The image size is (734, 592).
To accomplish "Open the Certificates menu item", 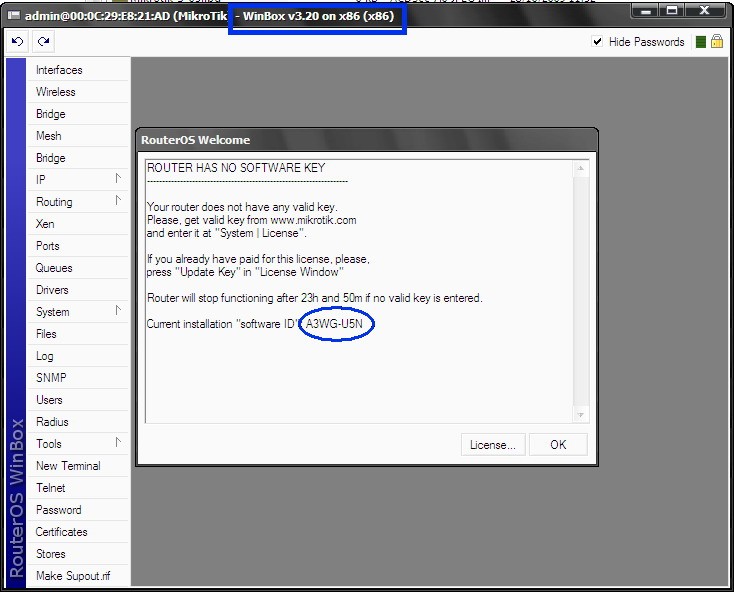I will click(x=78, y=532).
